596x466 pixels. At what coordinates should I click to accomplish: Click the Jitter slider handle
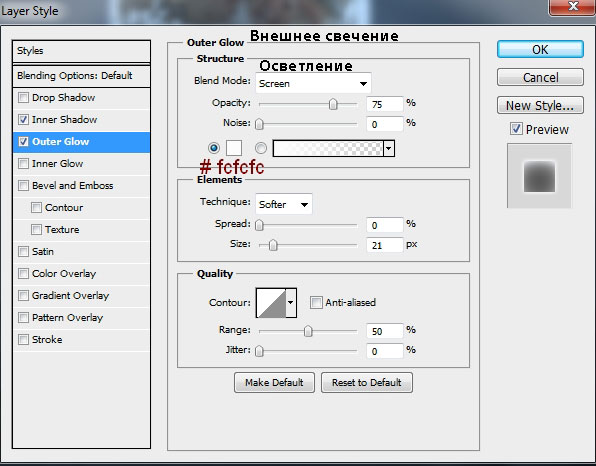259,351
